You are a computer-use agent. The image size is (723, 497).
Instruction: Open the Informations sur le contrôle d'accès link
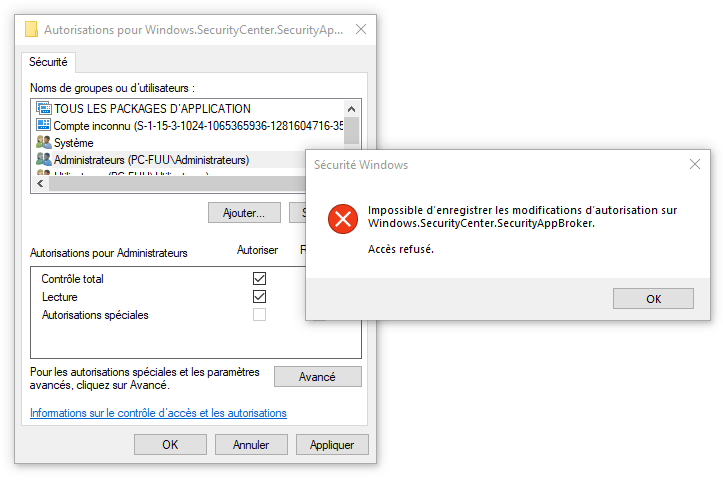[158, 413]
